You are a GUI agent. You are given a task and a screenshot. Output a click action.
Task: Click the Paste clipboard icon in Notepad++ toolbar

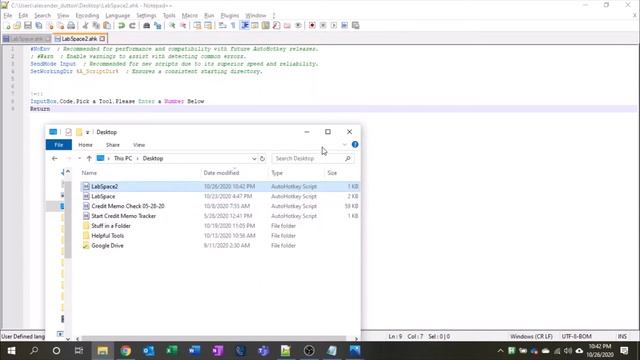(107, 26)
